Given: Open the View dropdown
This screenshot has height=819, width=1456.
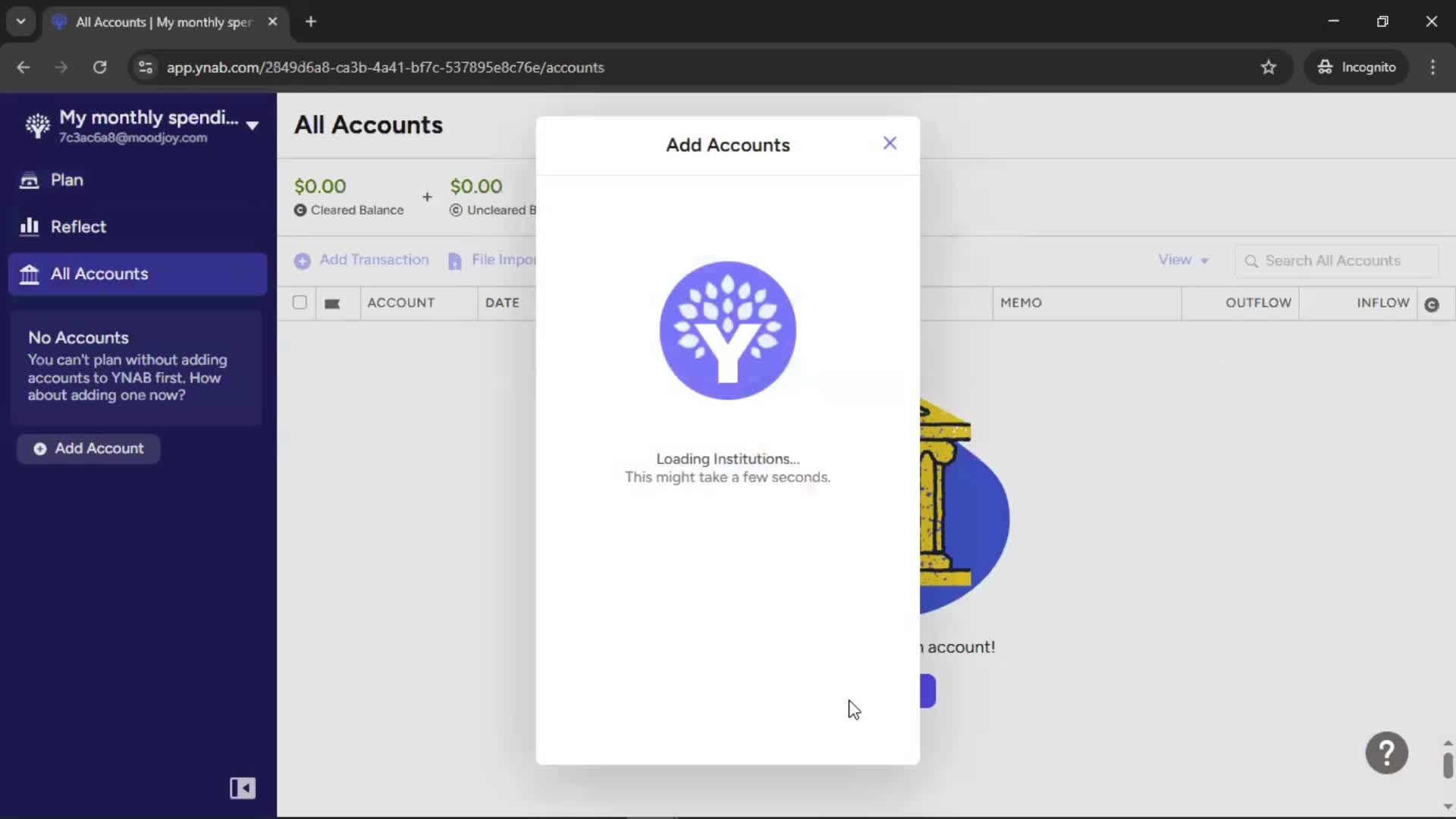Looking at the screenshot, I should [1183, 260].
